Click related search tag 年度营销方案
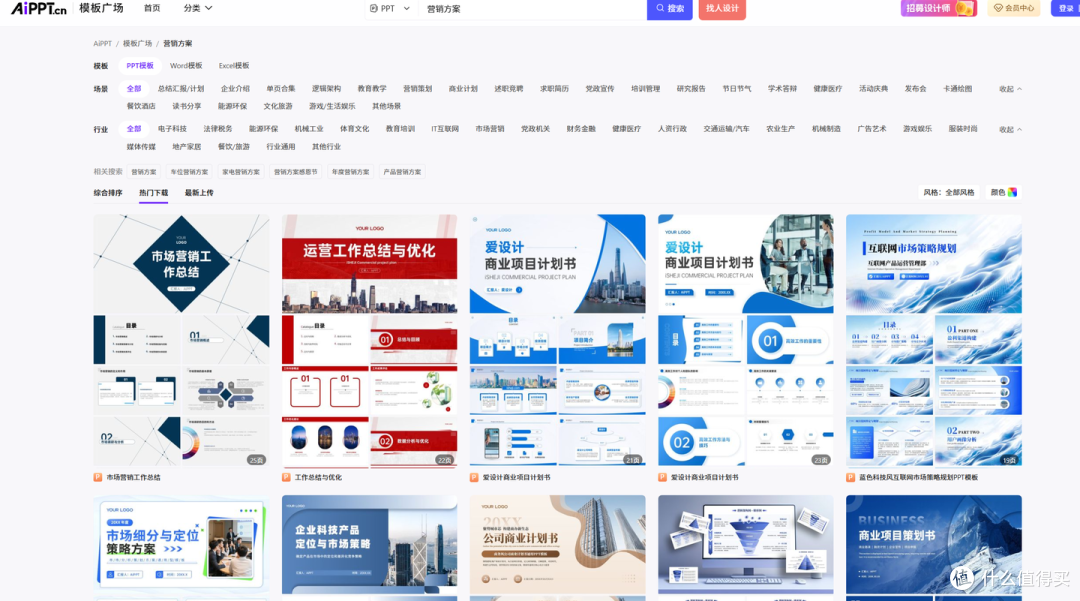This screenshot has width=1080, height=601. click(351, 172)
